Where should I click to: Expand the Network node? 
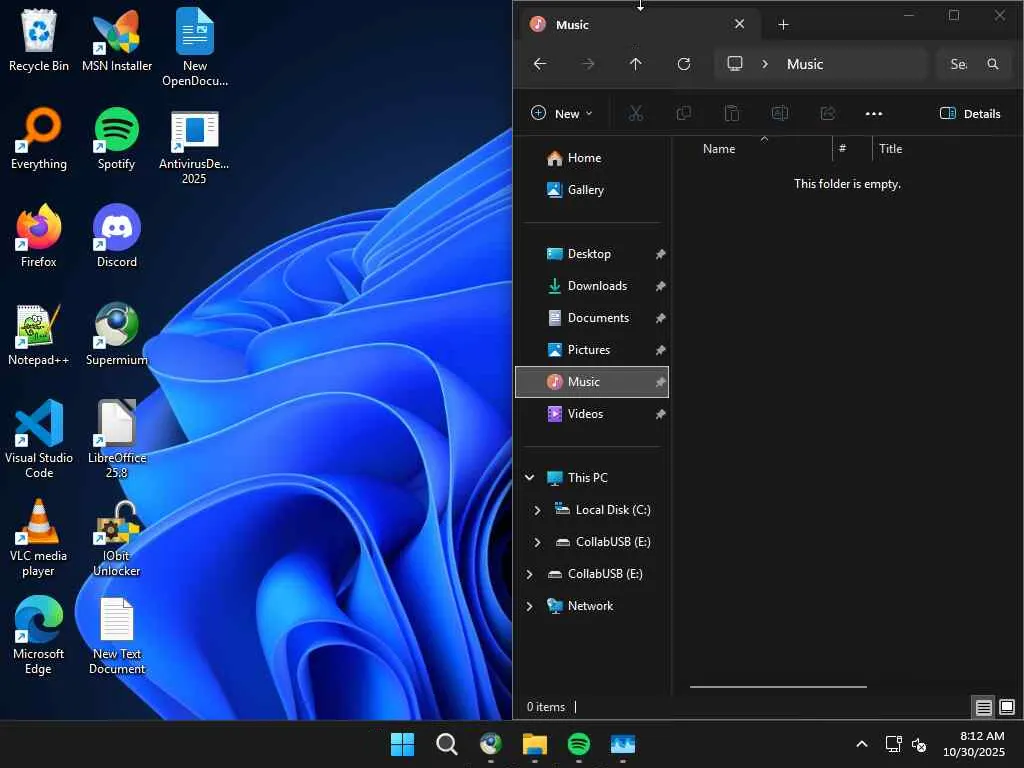click(530, 606)
